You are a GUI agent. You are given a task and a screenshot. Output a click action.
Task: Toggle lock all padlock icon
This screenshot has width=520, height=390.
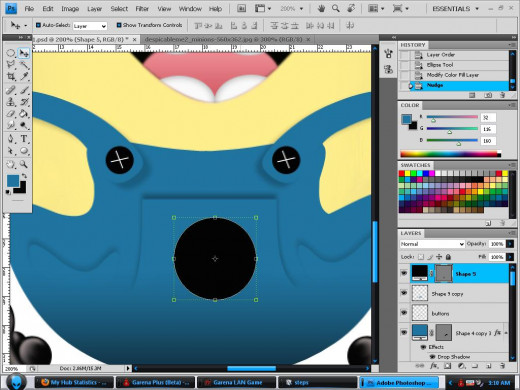point(448,257)
